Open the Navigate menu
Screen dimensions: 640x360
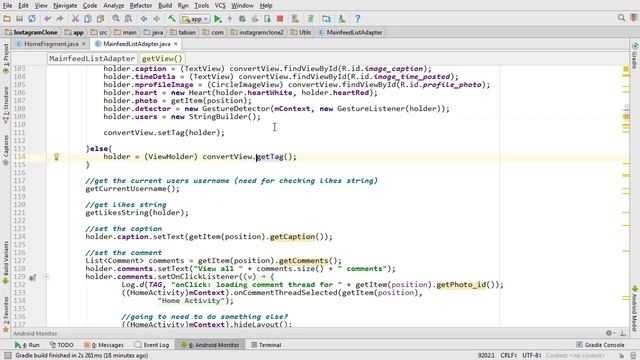65,6
